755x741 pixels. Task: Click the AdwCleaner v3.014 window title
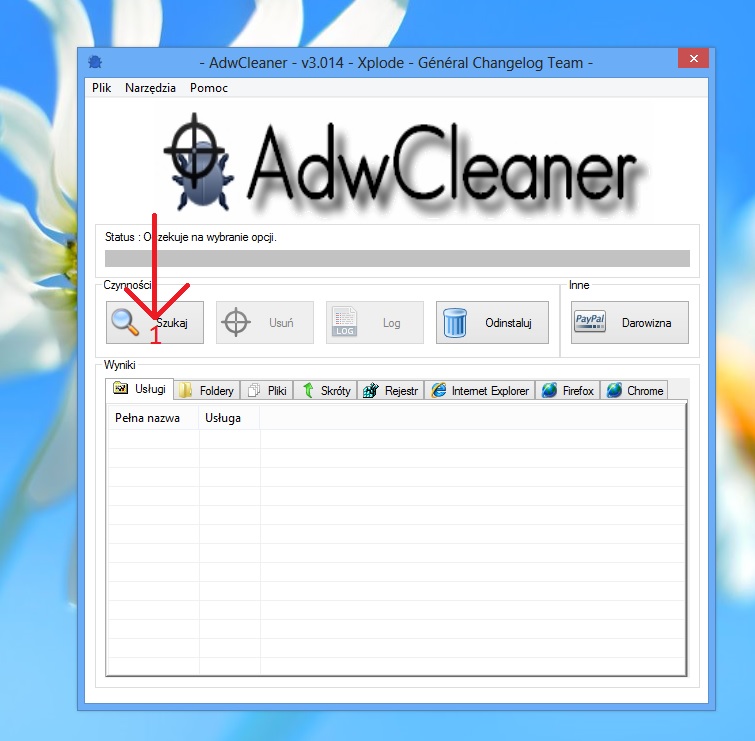[x=396, y=63]
